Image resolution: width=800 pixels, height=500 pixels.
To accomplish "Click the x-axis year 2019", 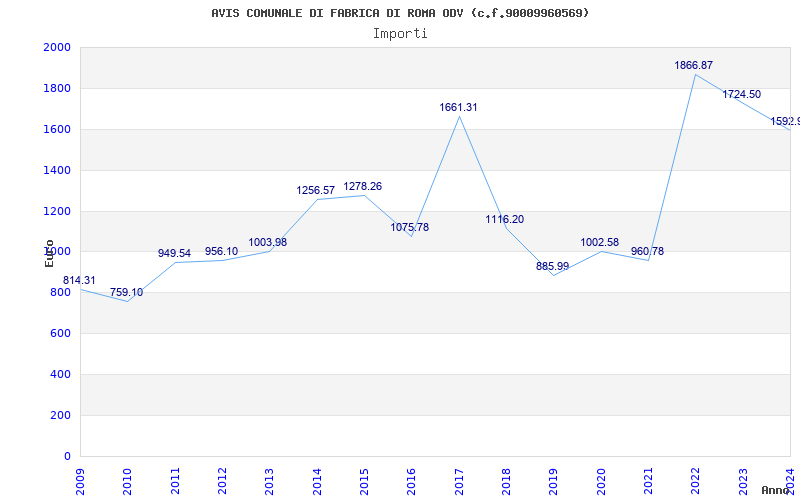I will 554,482.
